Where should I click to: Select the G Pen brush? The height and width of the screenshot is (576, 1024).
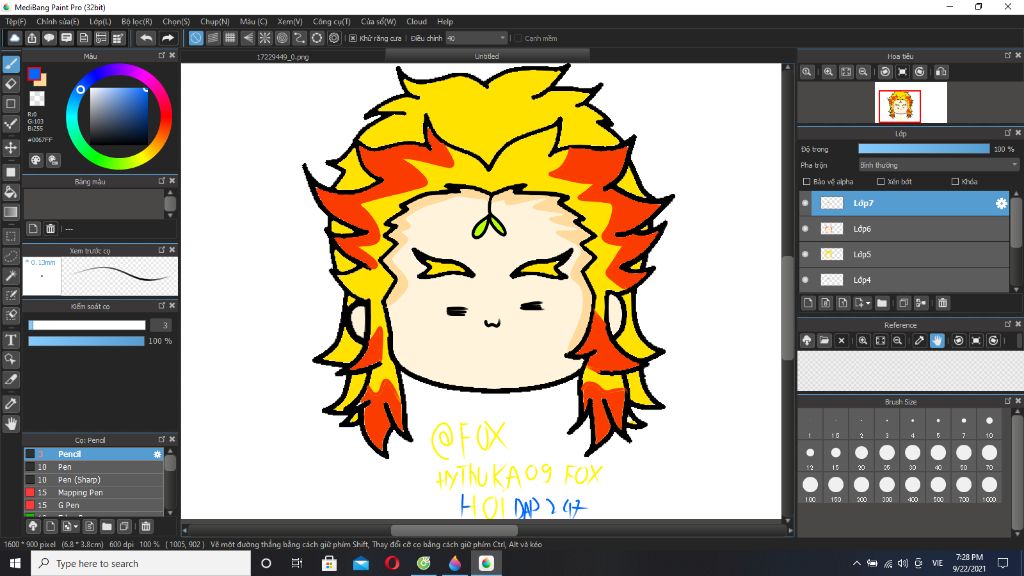click(93, 505)
